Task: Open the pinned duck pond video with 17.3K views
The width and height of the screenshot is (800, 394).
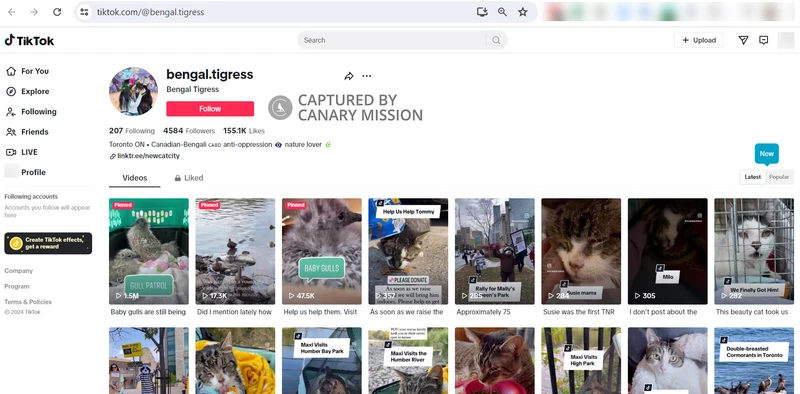Action: point(235,251)
